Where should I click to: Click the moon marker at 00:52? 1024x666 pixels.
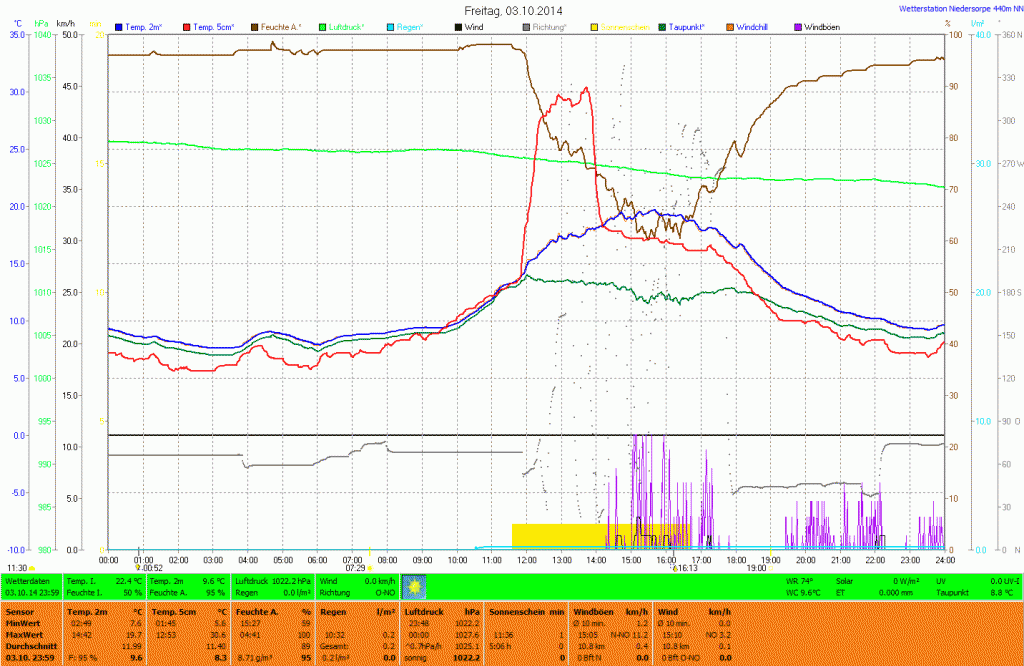139,567
